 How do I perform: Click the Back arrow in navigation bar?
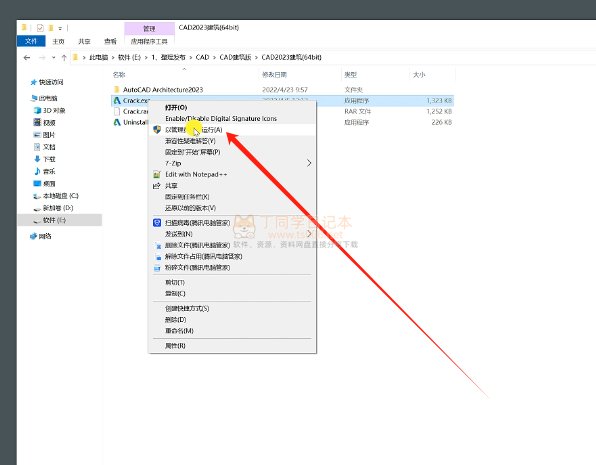[27, 58]
